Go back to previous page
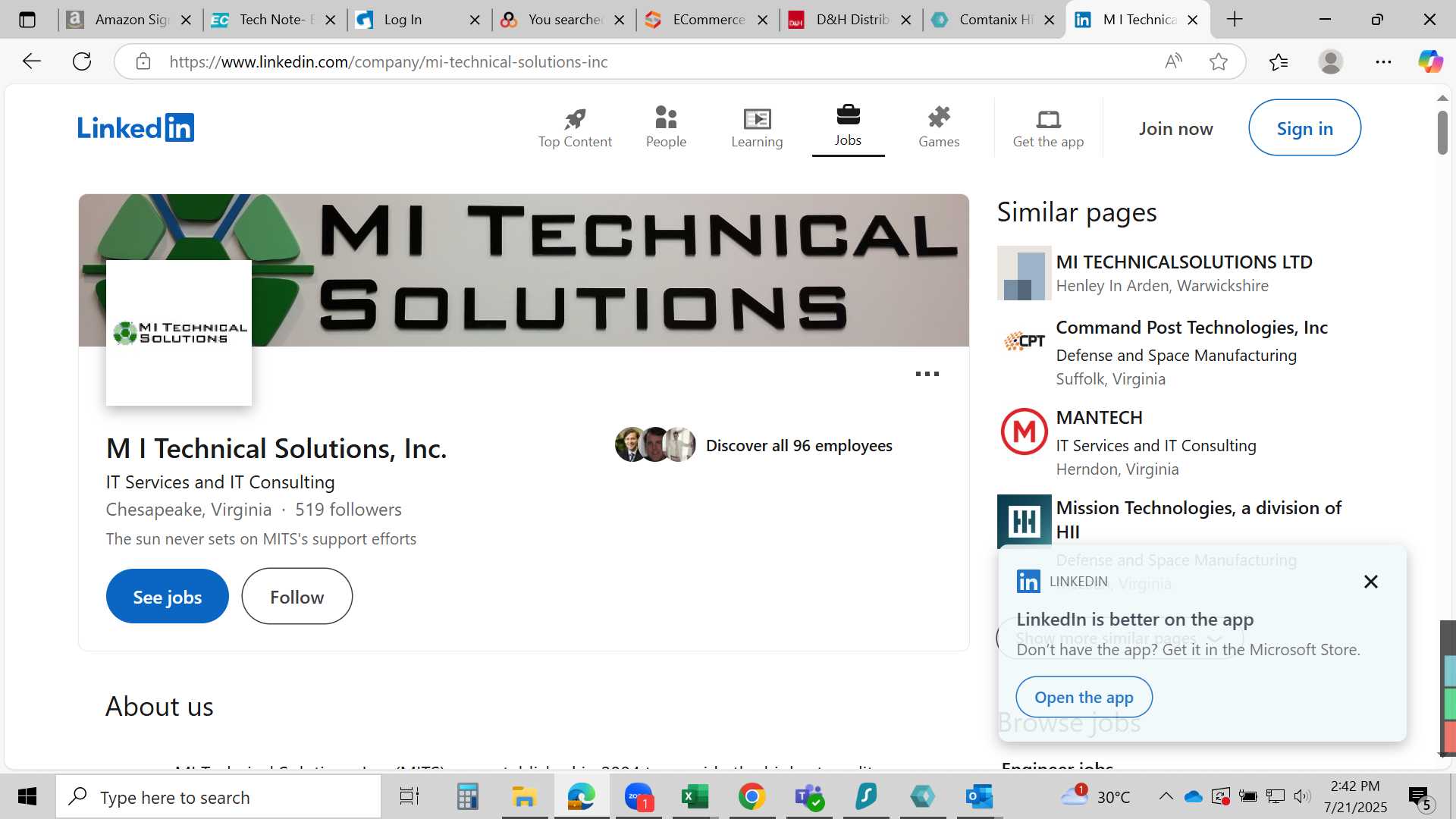Image resolution: width=1456 pixels, height=819 pixels. point(32,61)
